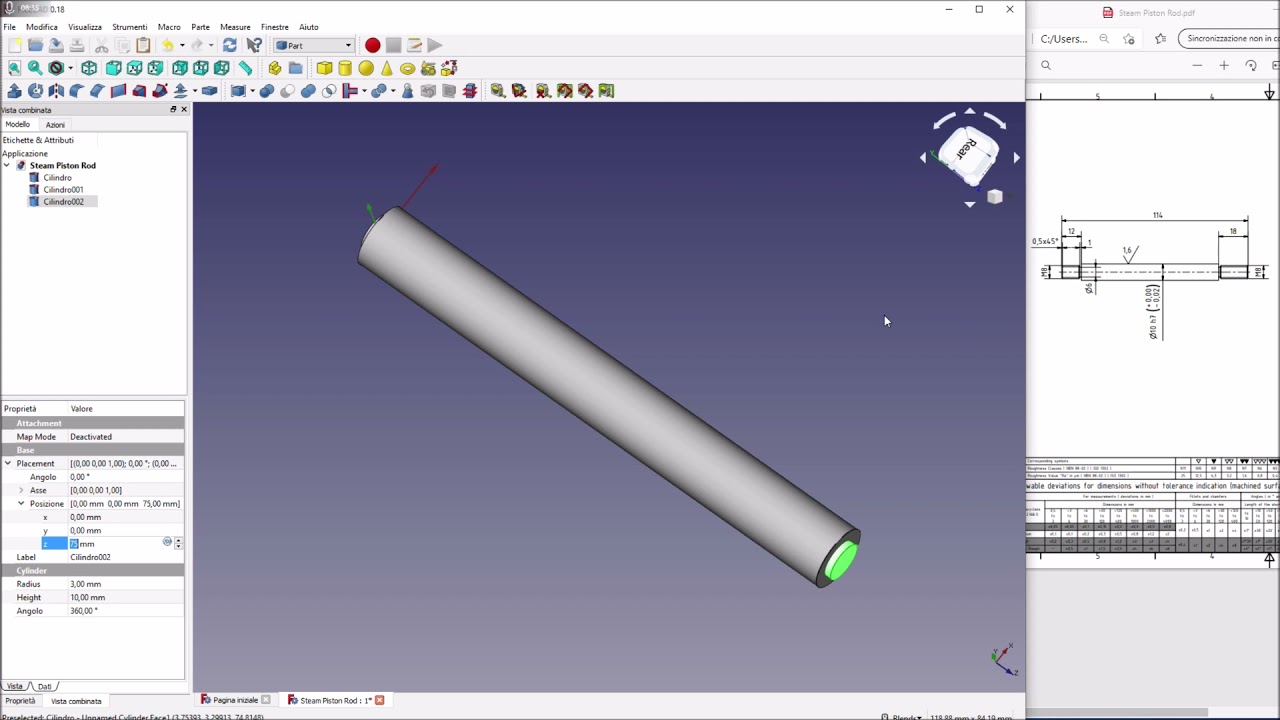
Task: Select Cilindro001 in the model tree
Action: tap(63, 190)
